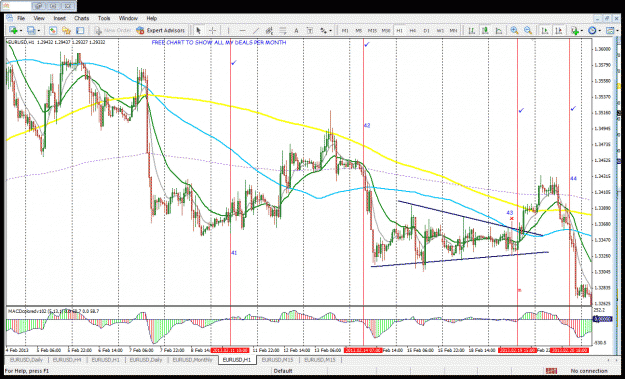Viewport: 625px width, 379px height.
Task: Select the Trendline drawing tool
Action: coord(256,30)
